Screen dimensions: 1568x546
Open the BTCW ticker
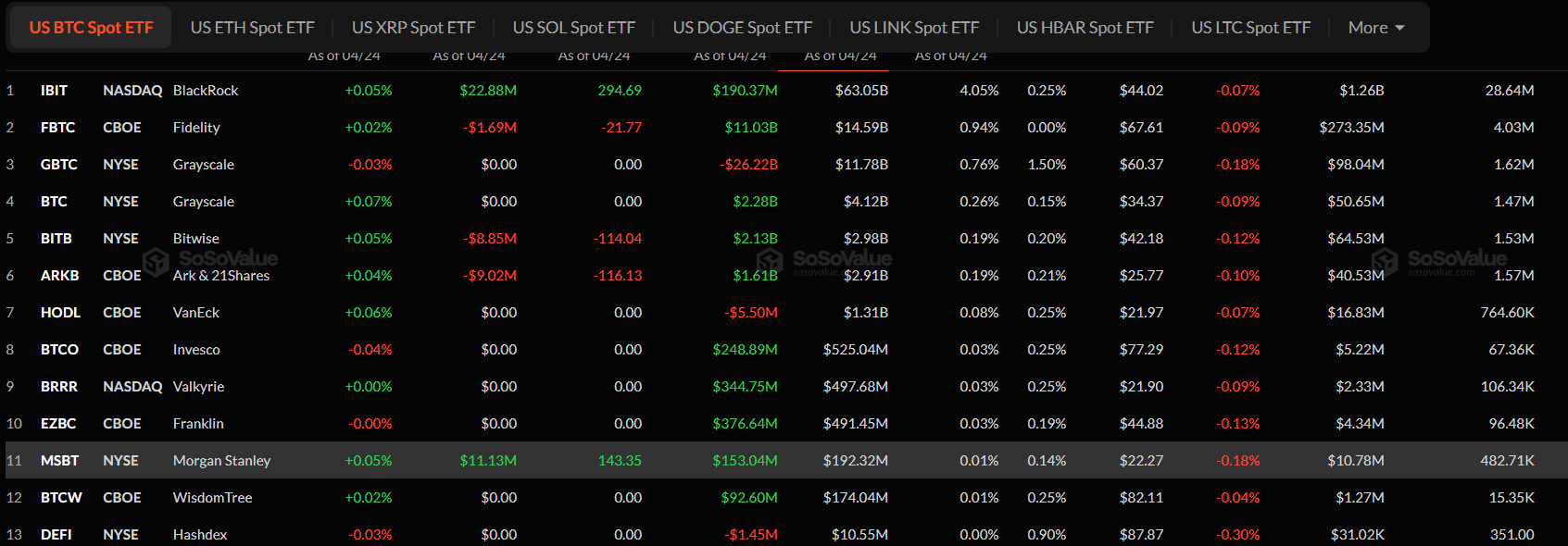click(61, 498)
